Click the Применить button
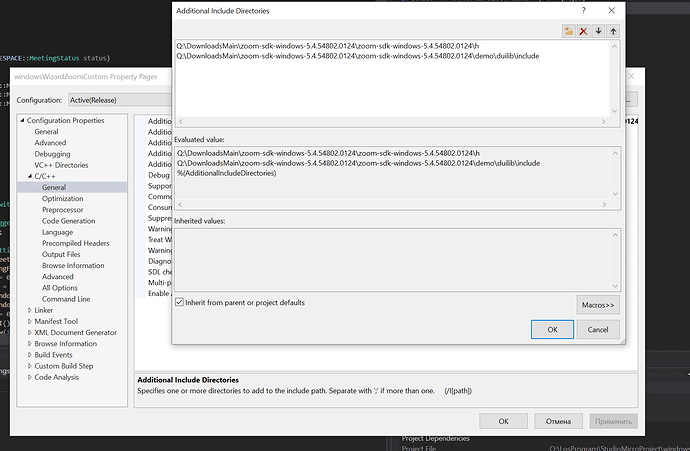The image size is (690, 451). [x=613, y=421]
